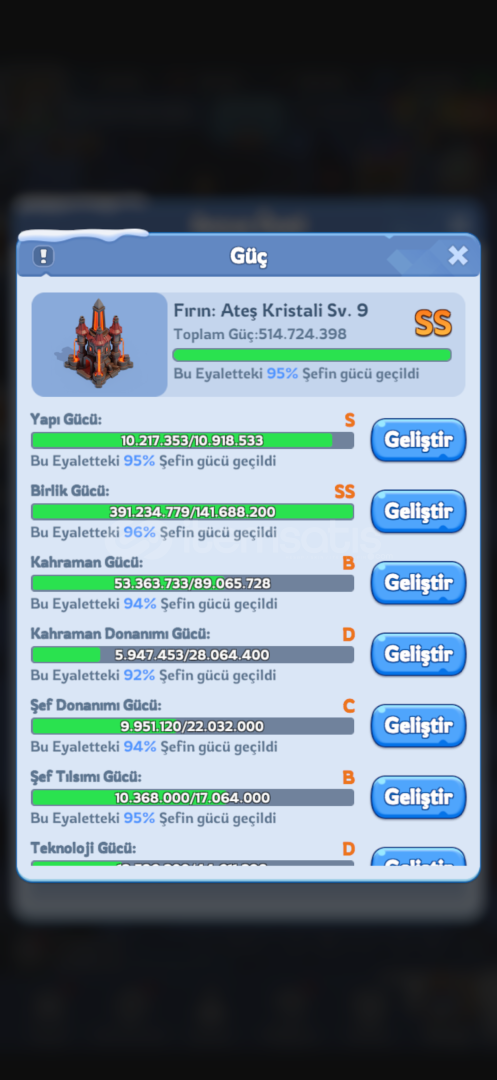Close the Güç power dialog
This screenshot has height=1080, width=497.
point(458,256)
